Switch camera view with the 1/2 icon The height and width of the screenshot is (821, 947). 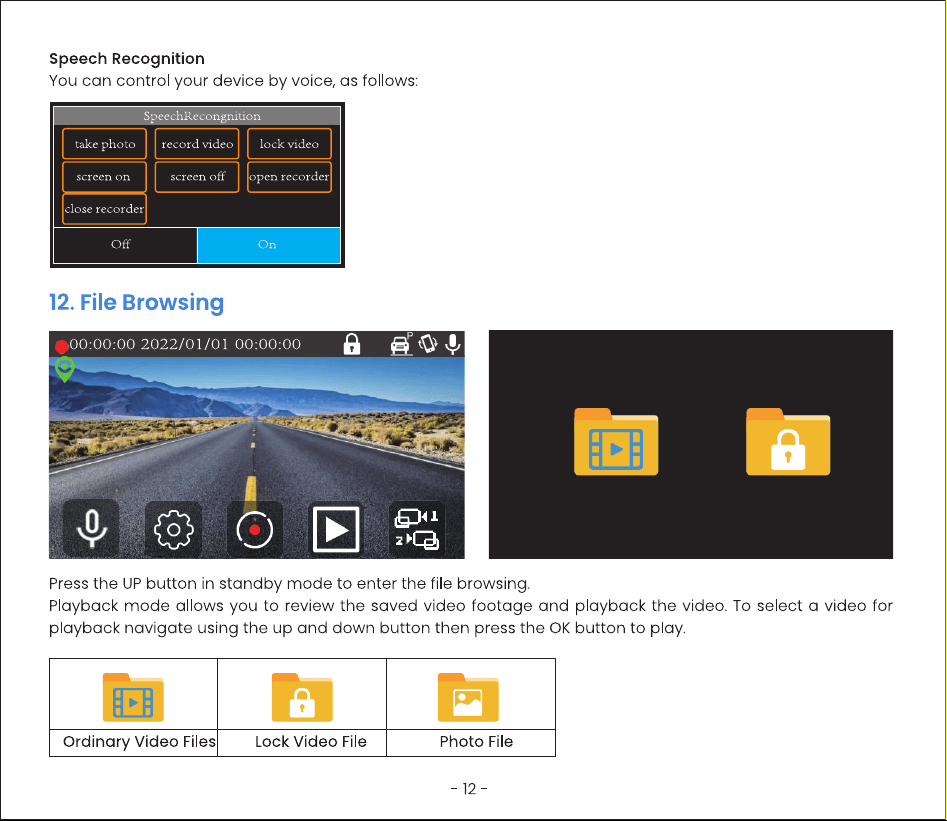click(x=417, y=529)
